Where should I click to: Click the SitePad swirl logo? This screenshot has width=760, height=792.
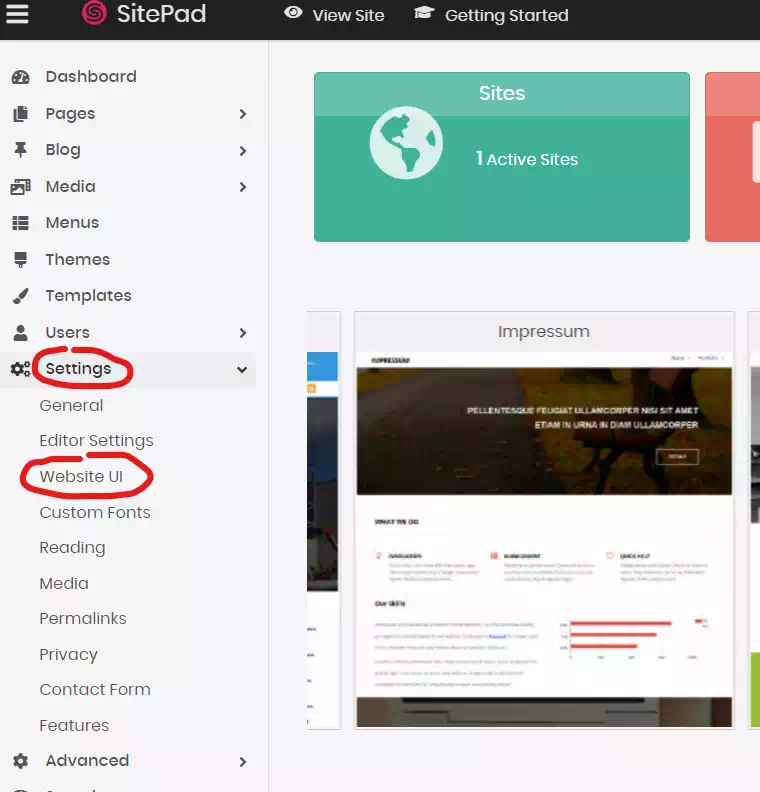point(94,13)
